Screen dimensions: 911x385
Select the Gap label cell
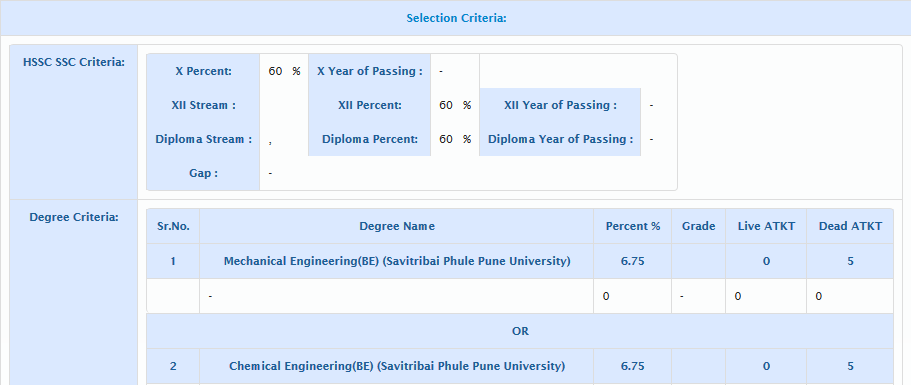(203, 174)
